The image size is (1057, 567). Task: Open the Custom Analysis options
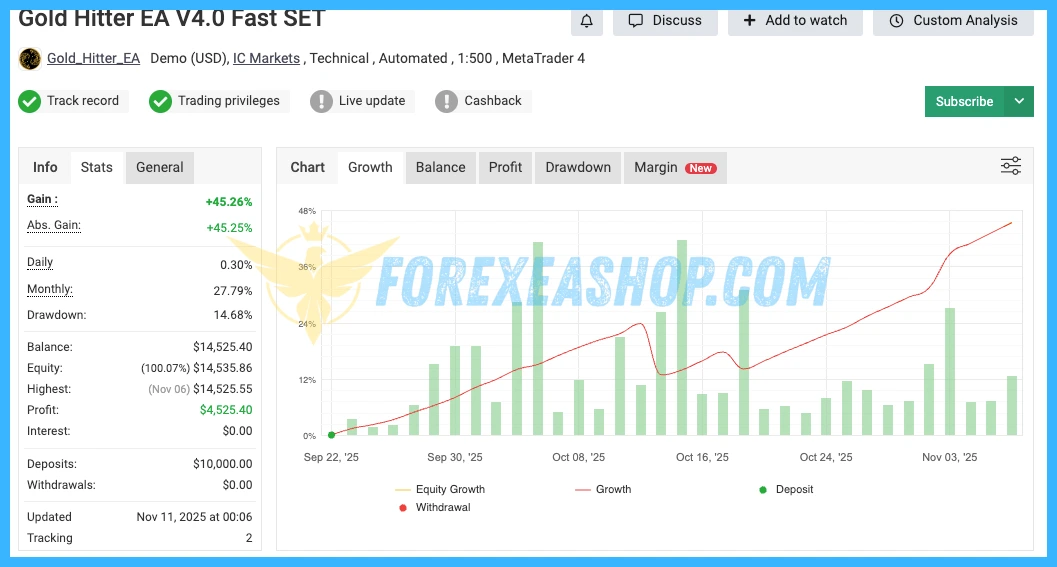click(952, 21)
